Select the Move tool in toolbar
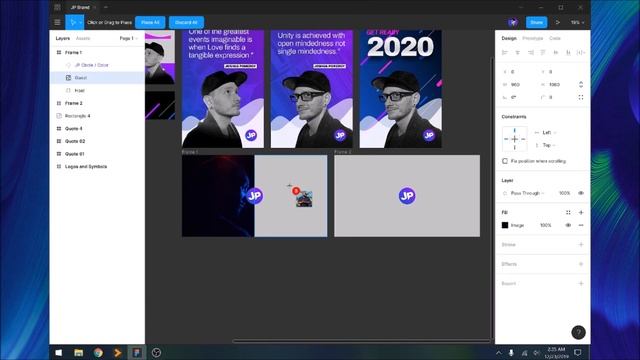This screenshot has width=640, height=360. pyautogui.click(x=73, y=22)
